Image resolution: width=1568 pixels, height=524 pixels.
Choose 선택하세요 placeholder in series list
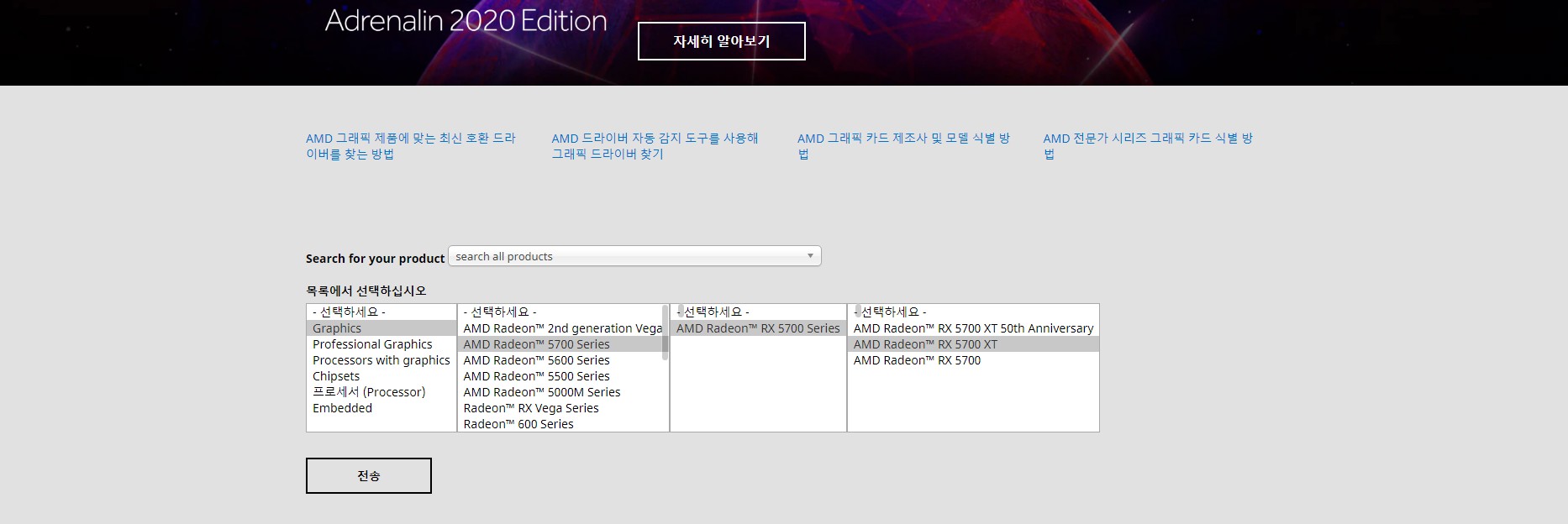point(560,312)
